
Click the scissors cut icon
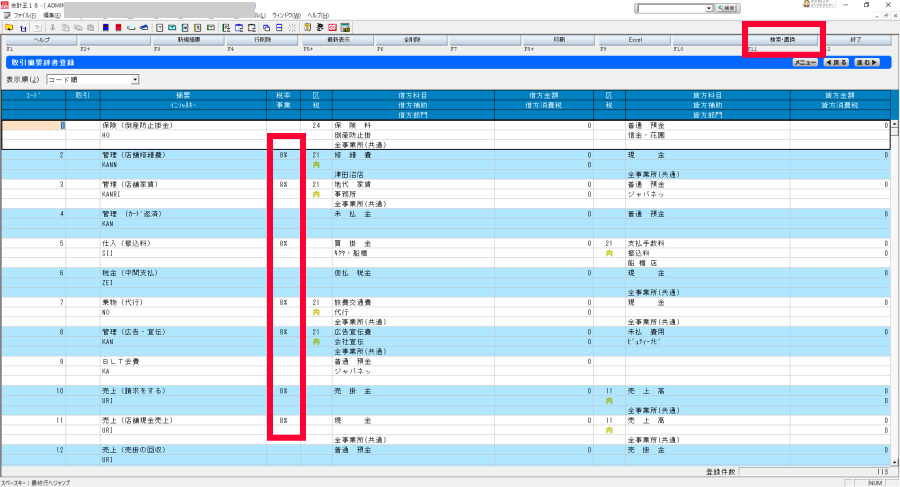[x=52, y=27]
